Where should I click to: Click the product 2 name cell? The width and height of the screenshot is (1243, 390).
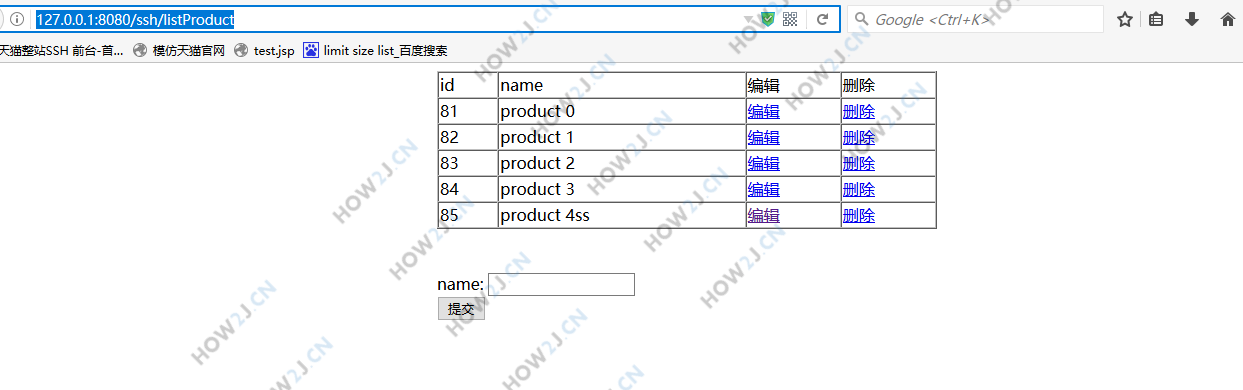pos(622,163)
